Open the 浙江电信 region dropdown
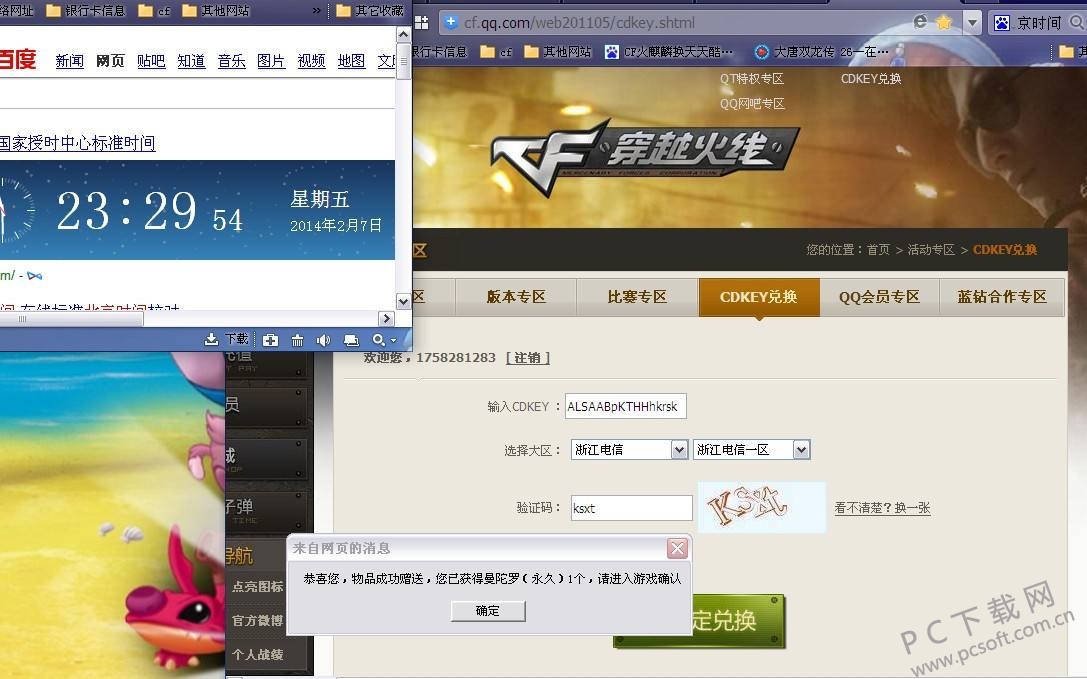Screen dimensions: 1087x679 [629, 449]
